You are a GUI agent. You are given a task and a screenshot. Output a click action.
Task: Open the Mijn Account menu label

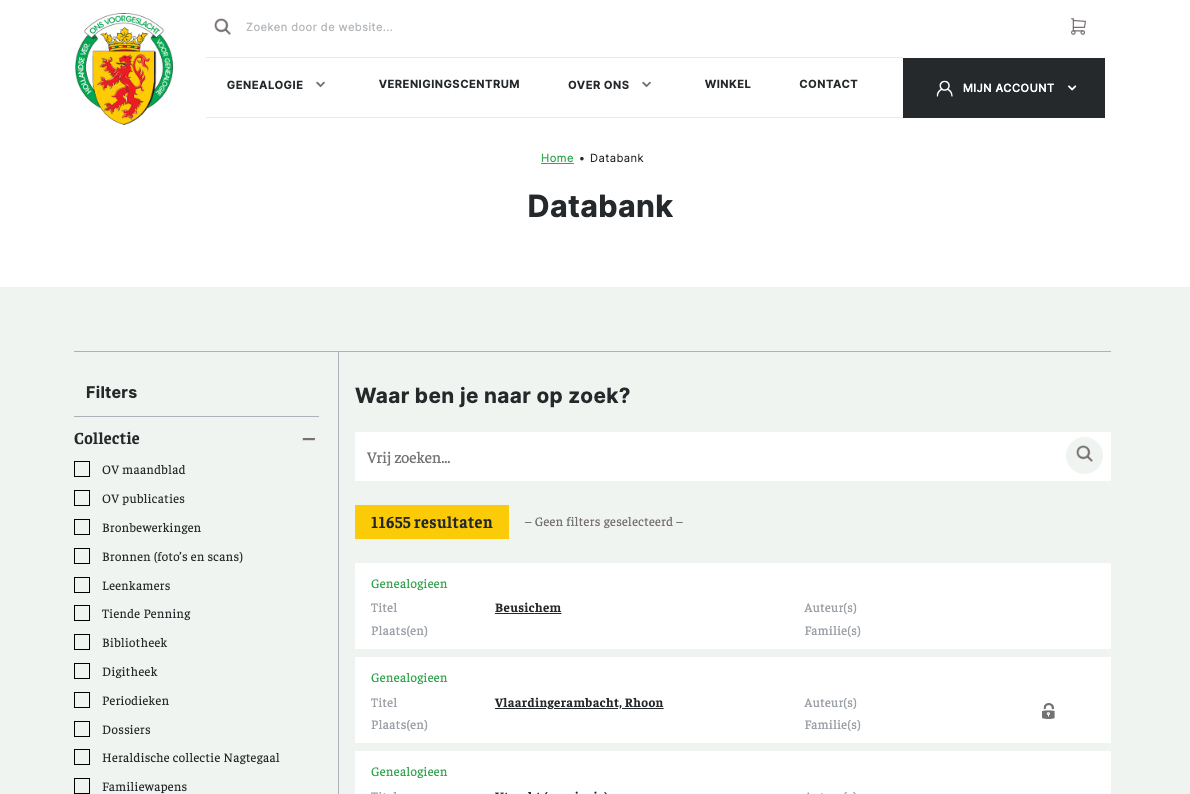click(x=1008, y=88)
